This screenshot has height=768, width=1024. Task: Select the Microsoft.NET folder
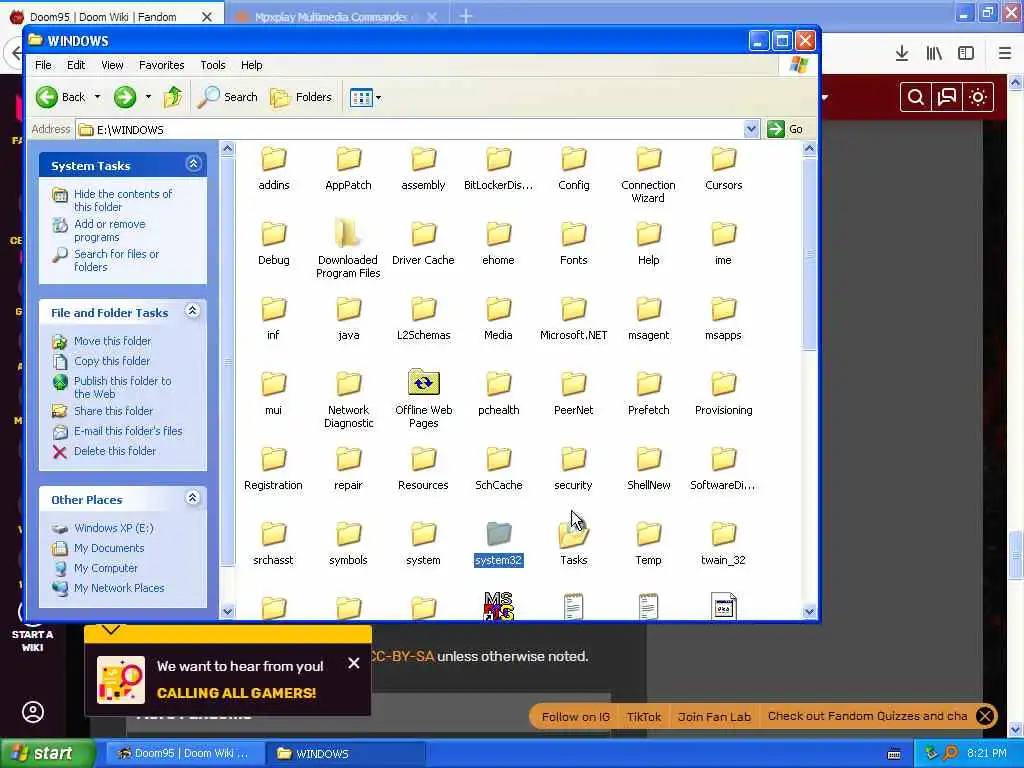click(x=573, y=319)
